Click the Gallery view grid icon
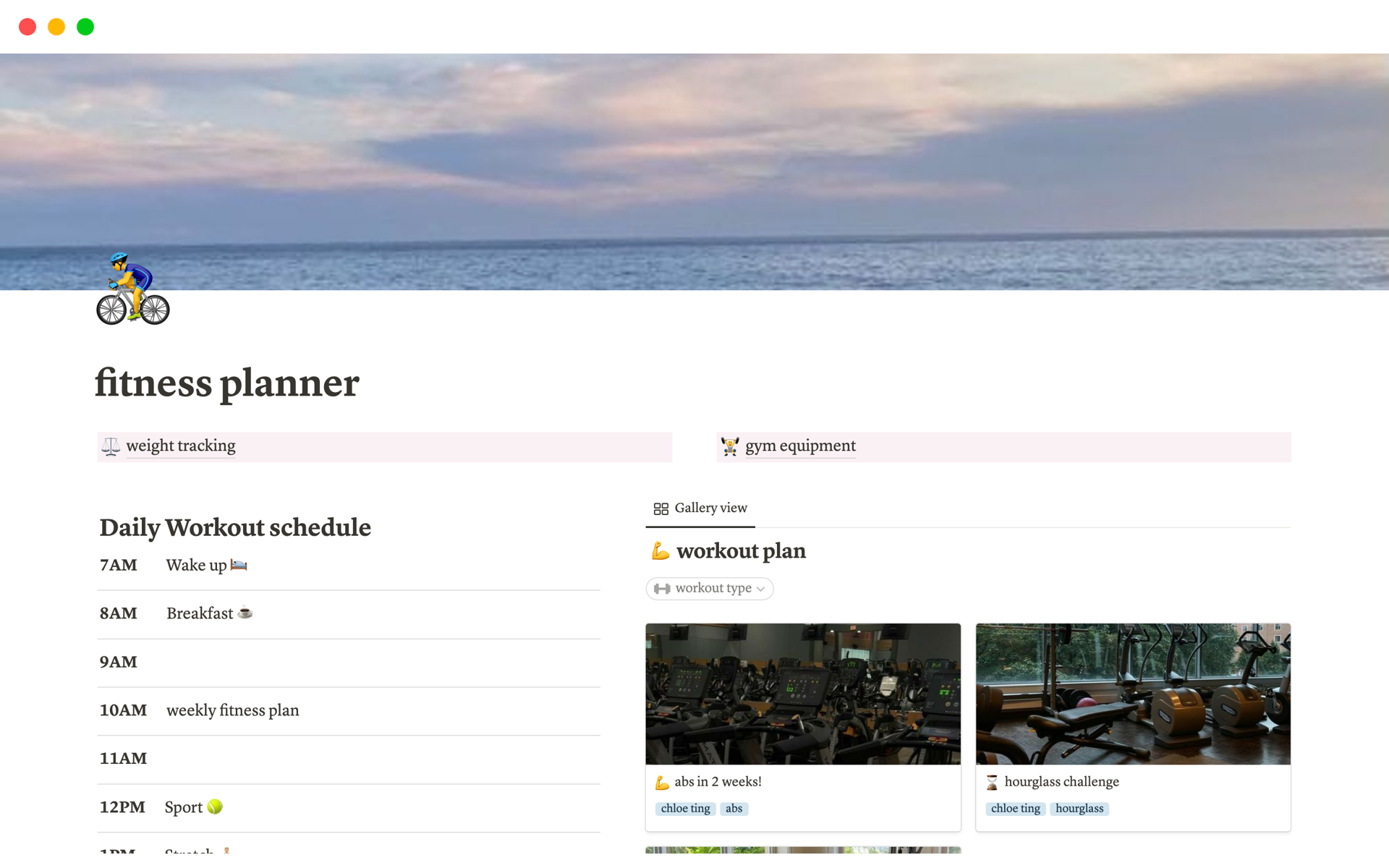Image resolution: width=1389 pixels, height=868 pixels. pos(660,509)
